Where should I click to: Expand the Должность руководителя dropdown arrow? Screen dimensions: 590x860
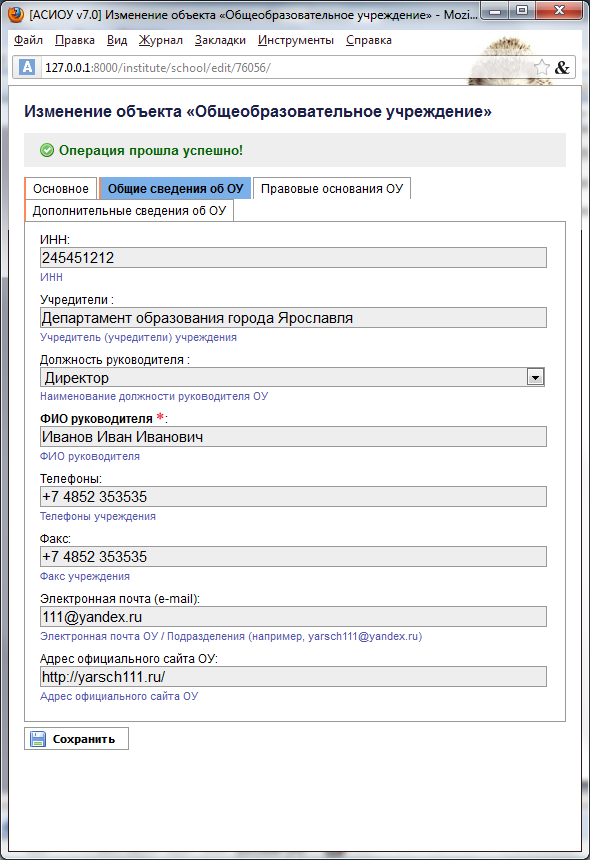[535, 377]
